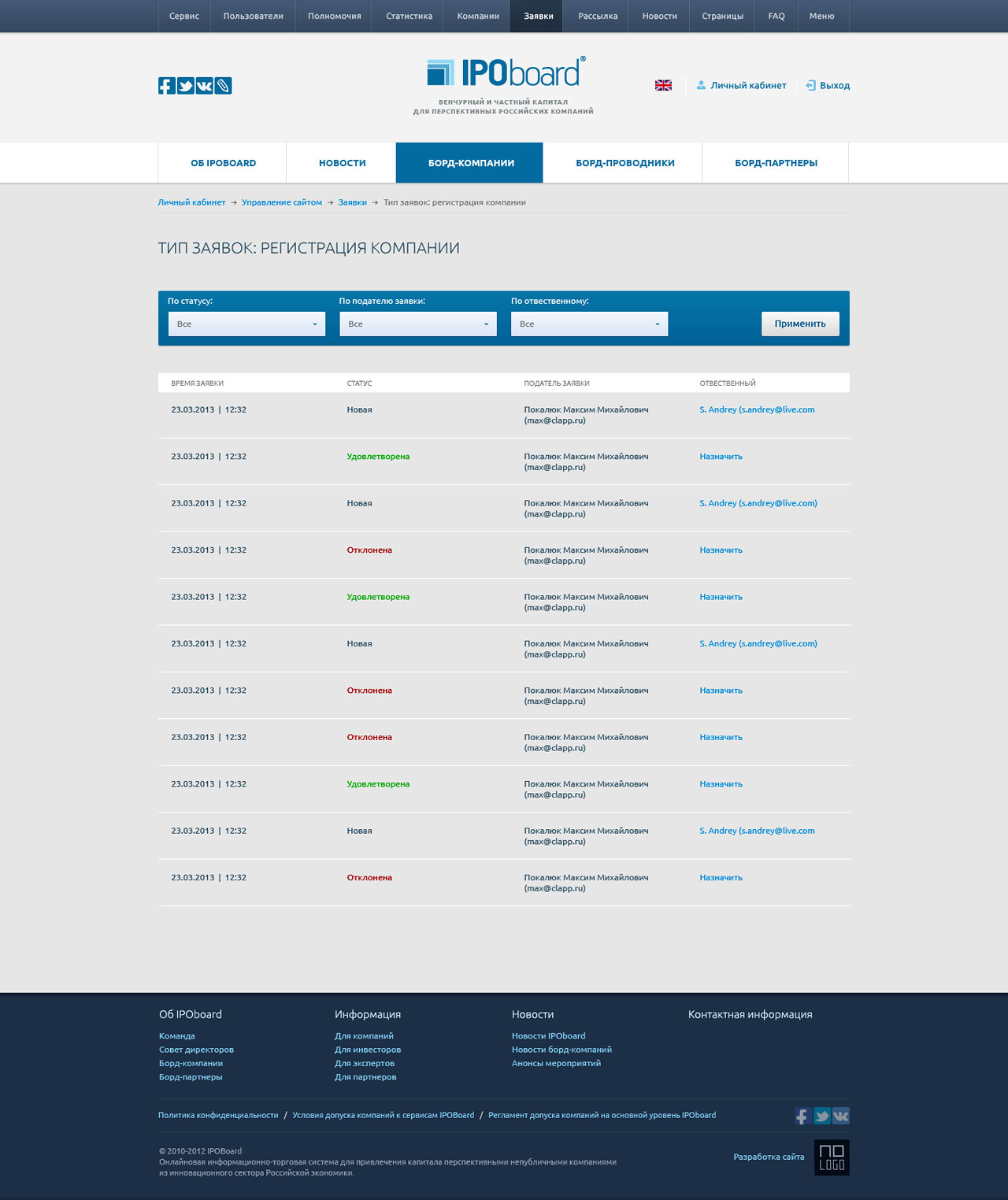The image size is (1008, 1200).
Task: Click "Личный кабинет" link in the header
Action: point(747,86)
